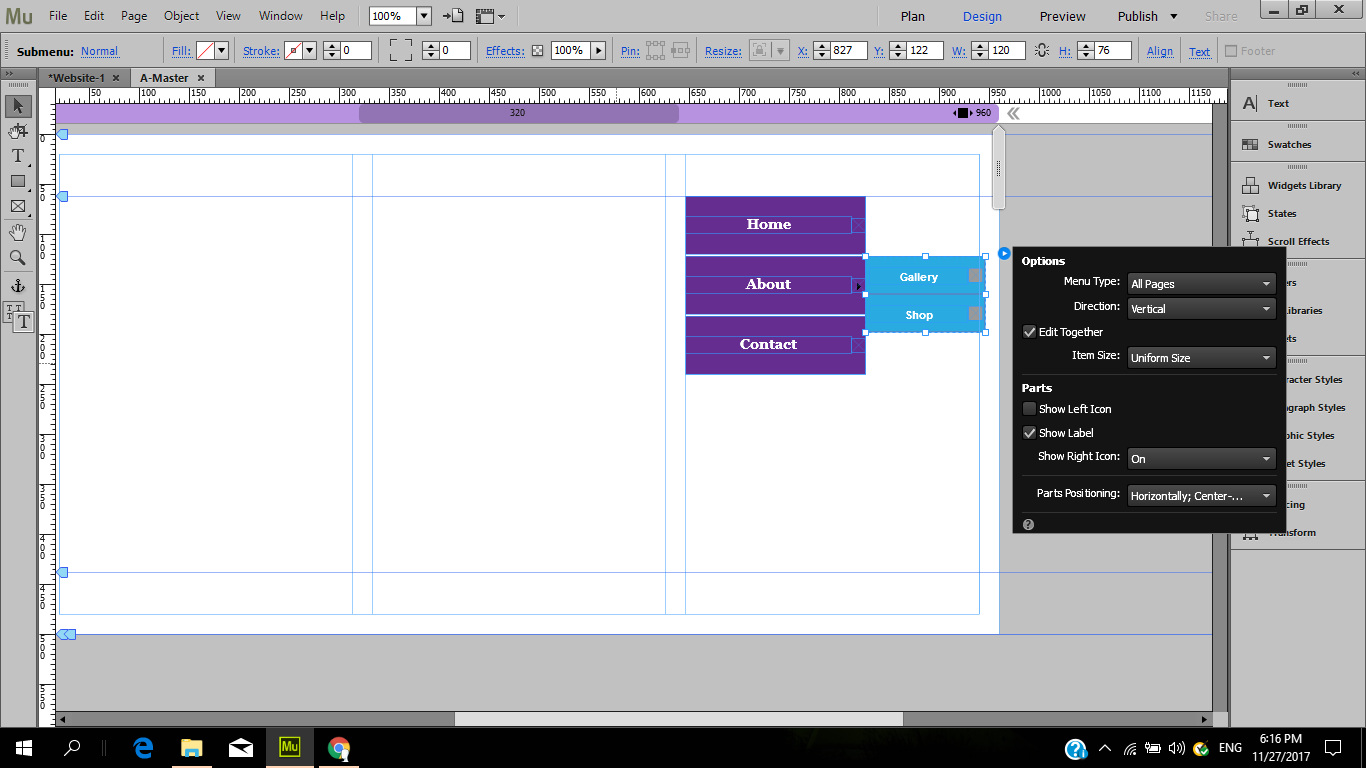This screenshot has height=768, width=1366.
Task: Open Microsoft Edge from taskbar
Action: (143, 748)
